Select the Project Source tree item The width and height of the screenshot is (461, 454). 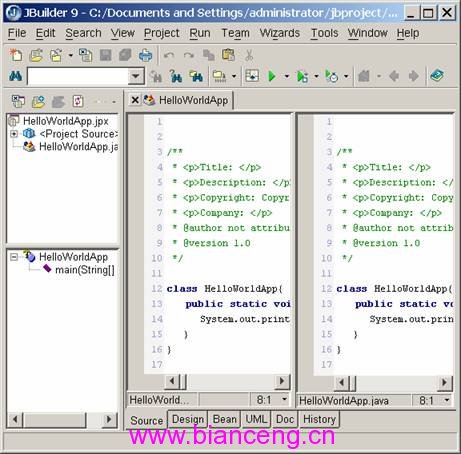point(78,134)
